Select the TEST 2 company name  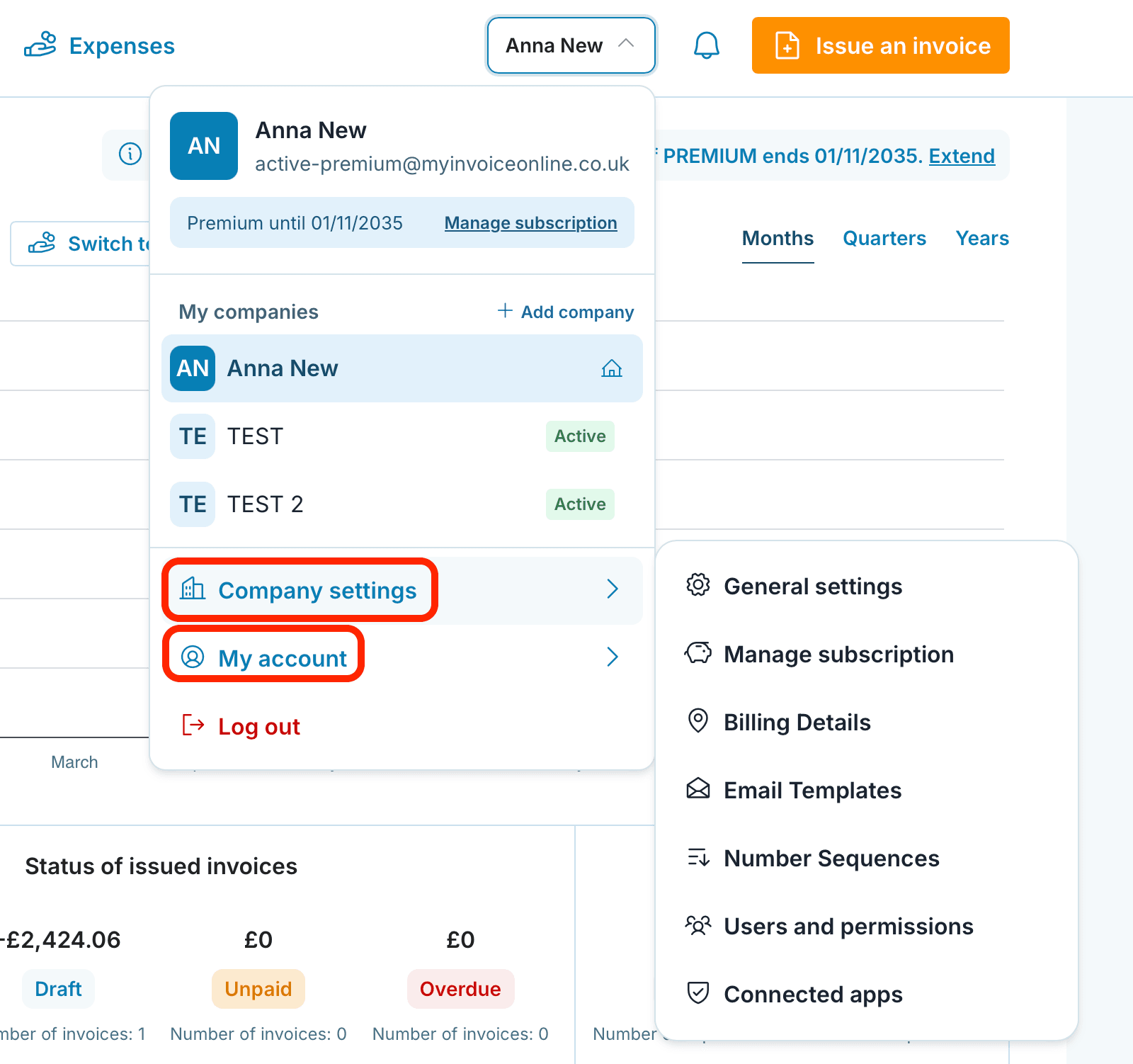tap(265, 504)
